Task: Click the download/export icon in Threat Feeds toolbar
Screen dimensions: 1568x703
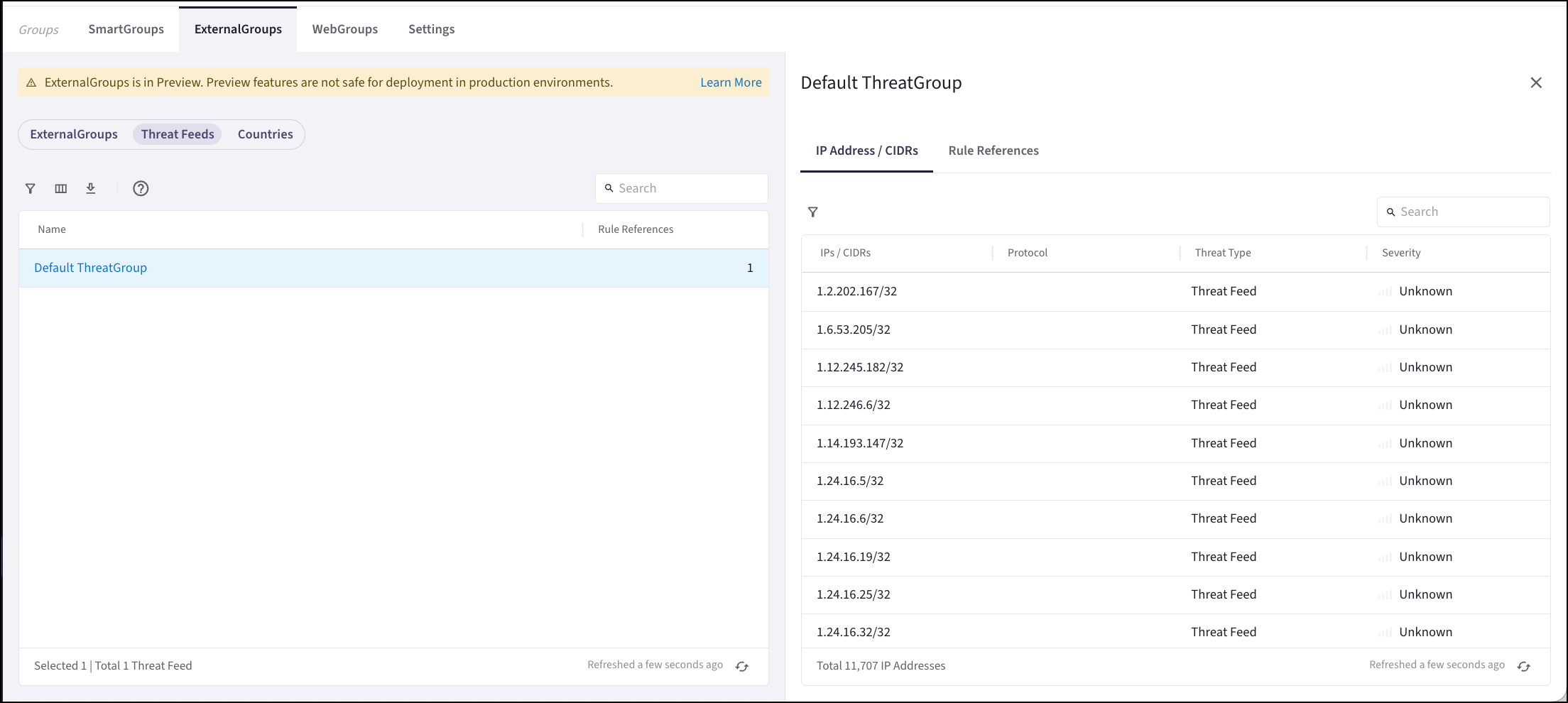Action: 91,188
